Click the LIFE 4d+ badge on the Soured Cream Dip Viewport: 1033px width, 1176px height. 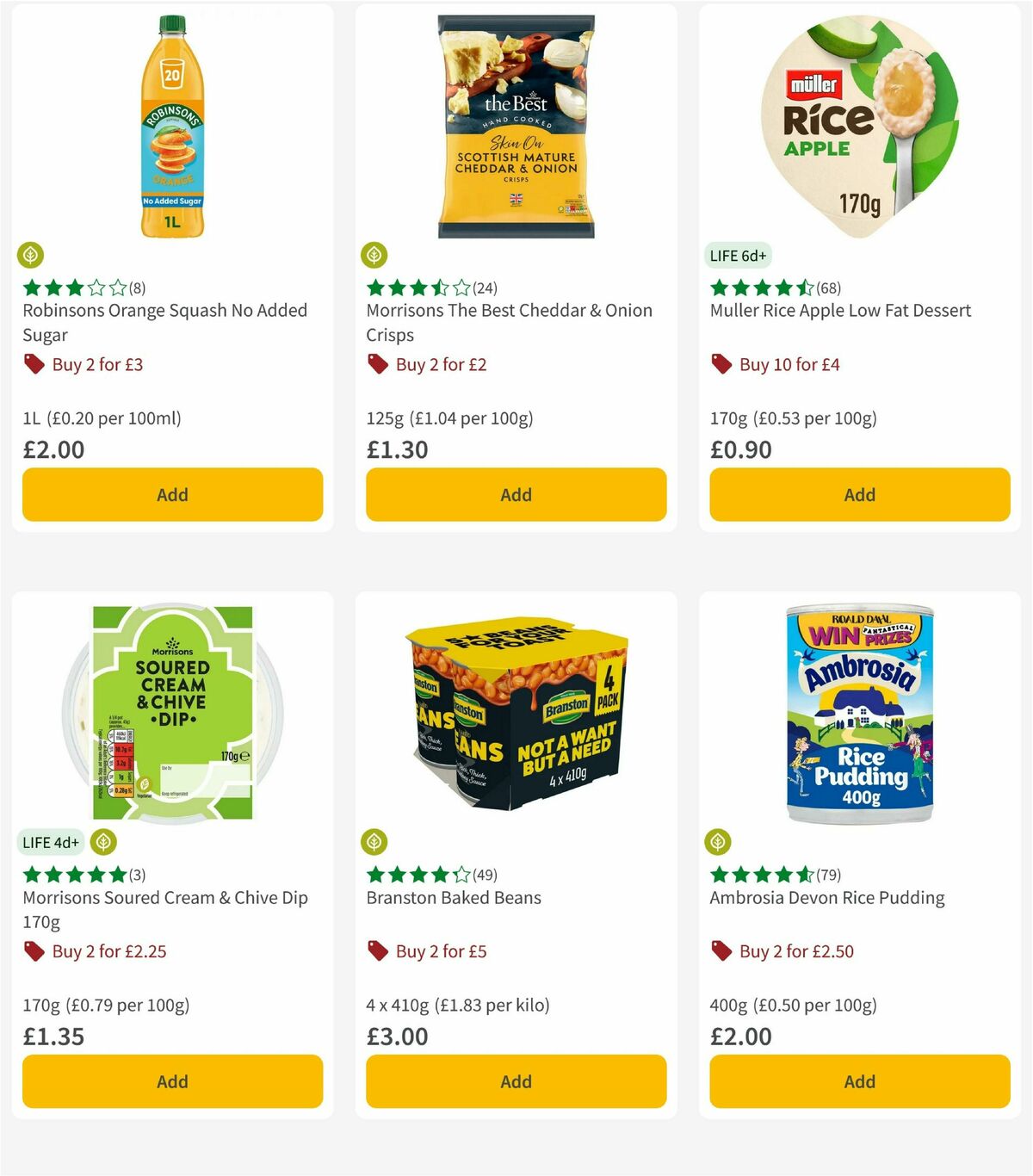[50, 842]
